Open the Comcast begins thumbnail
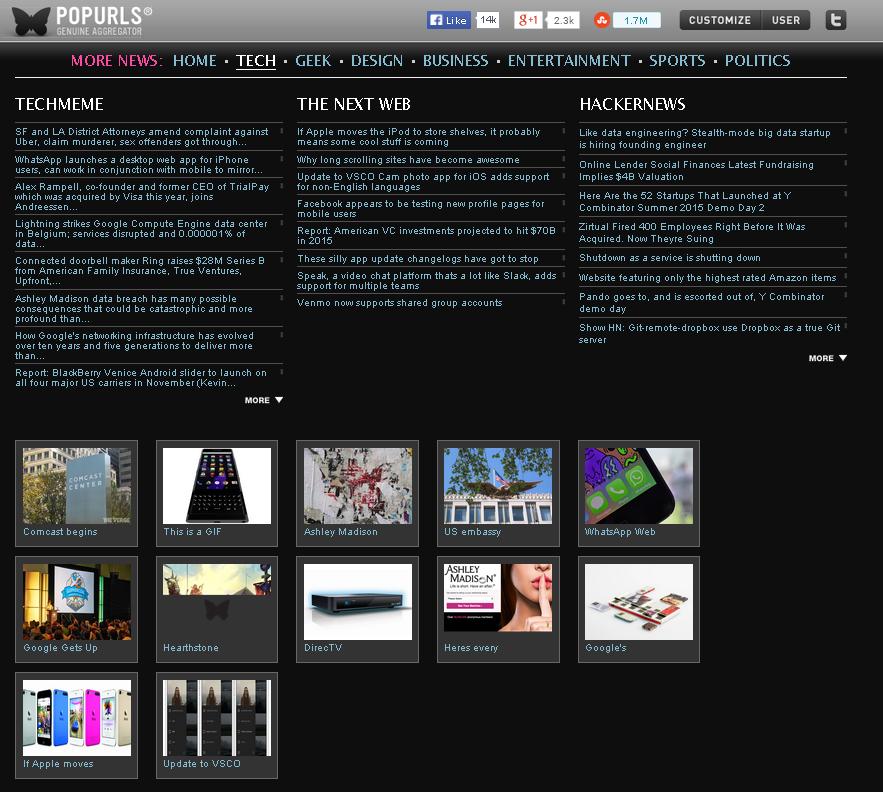Viewport: 883px width, 792px height. coord(77,486)
